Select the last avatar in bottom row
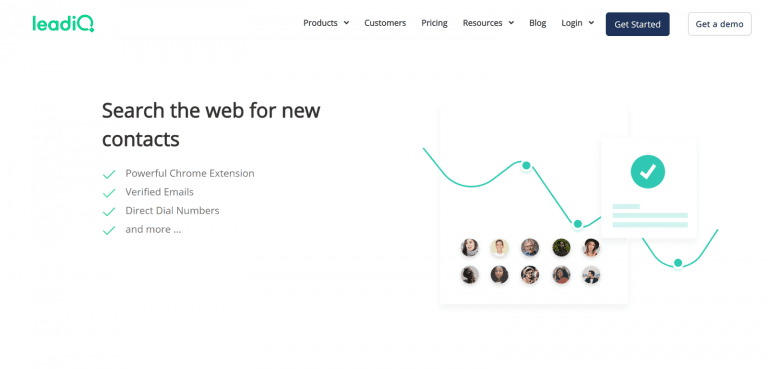This screenshot has height=369, width=768. pos(591,275)
